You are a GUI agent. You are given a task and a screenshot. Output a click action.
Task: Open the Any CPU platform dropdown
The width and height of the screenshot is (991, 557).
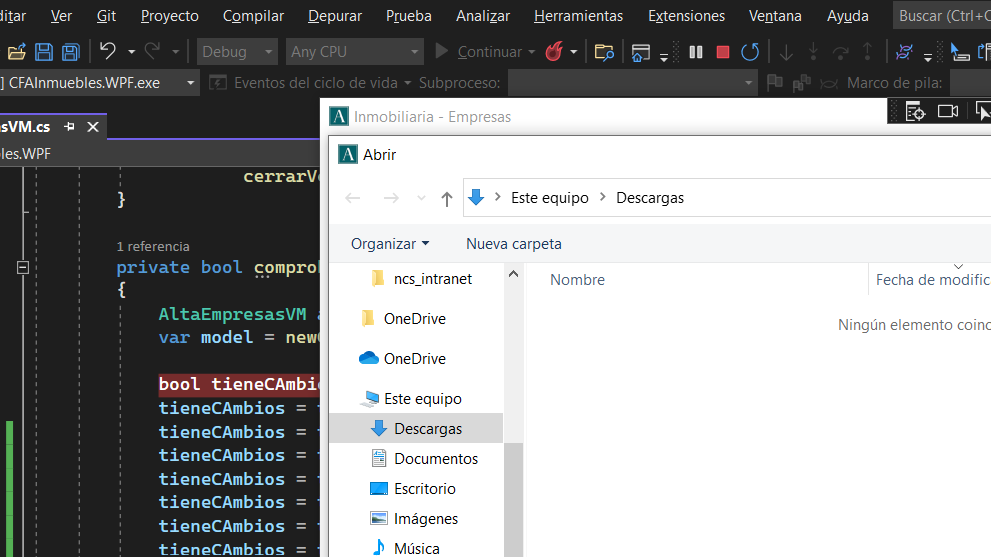point(355,52)
